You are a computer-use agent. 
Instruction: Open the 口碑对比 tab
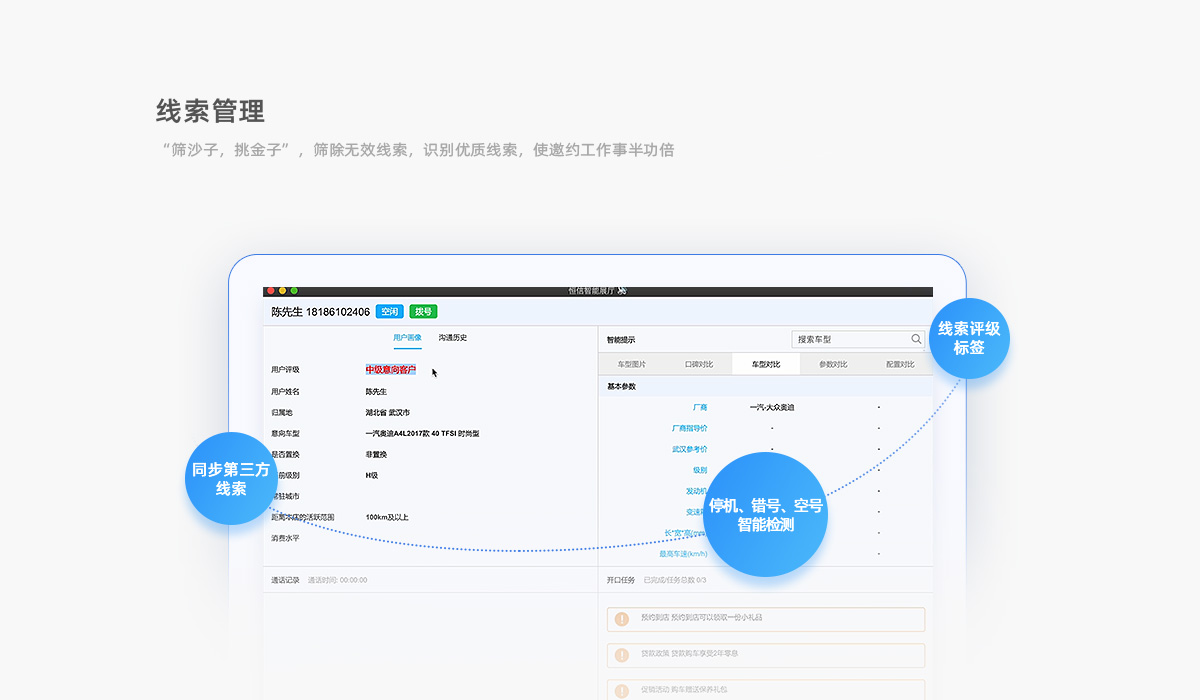(x=699, y=364)
